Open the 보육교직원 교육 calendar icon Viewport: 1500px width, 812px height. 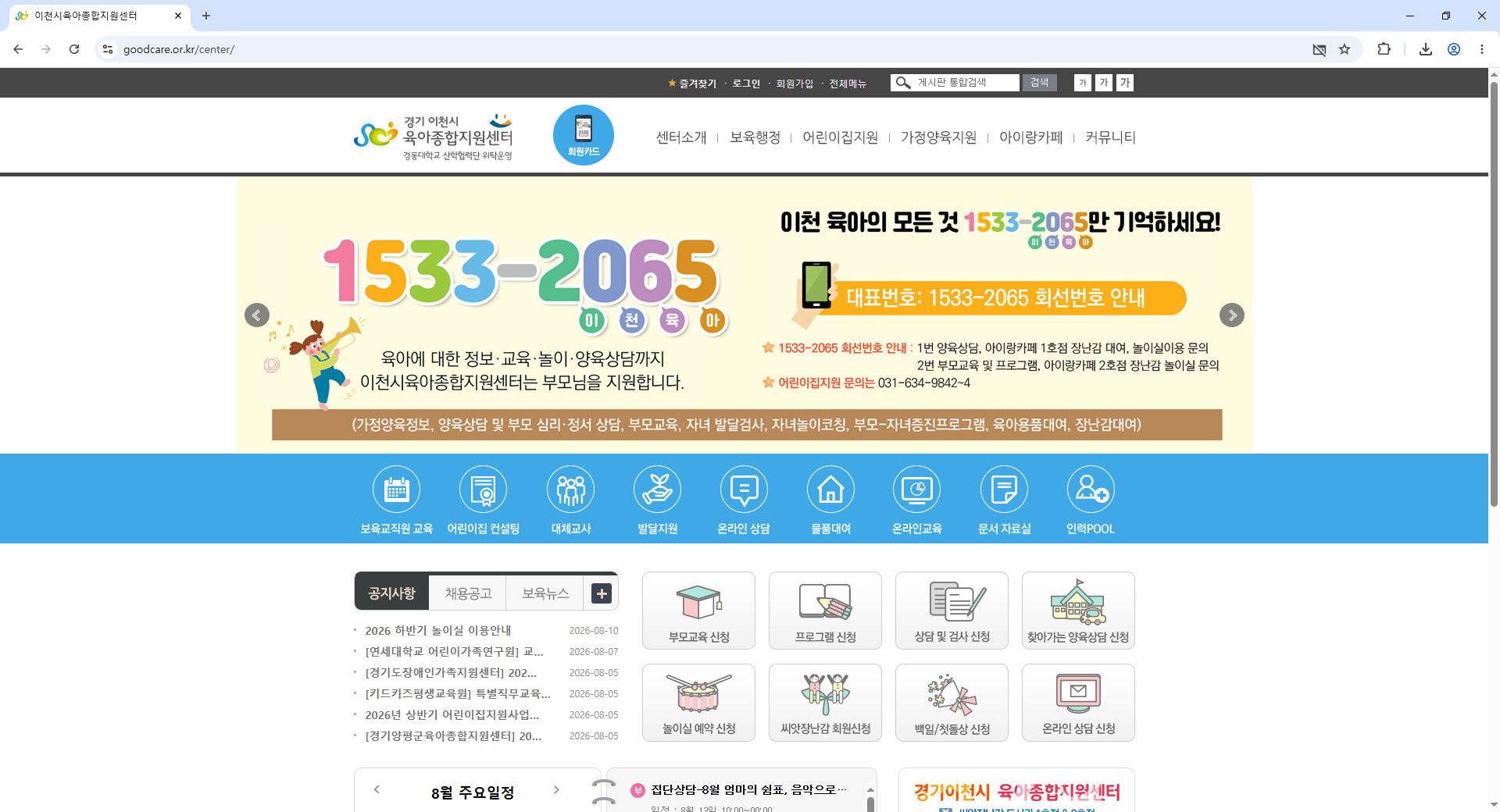[397, 490]
